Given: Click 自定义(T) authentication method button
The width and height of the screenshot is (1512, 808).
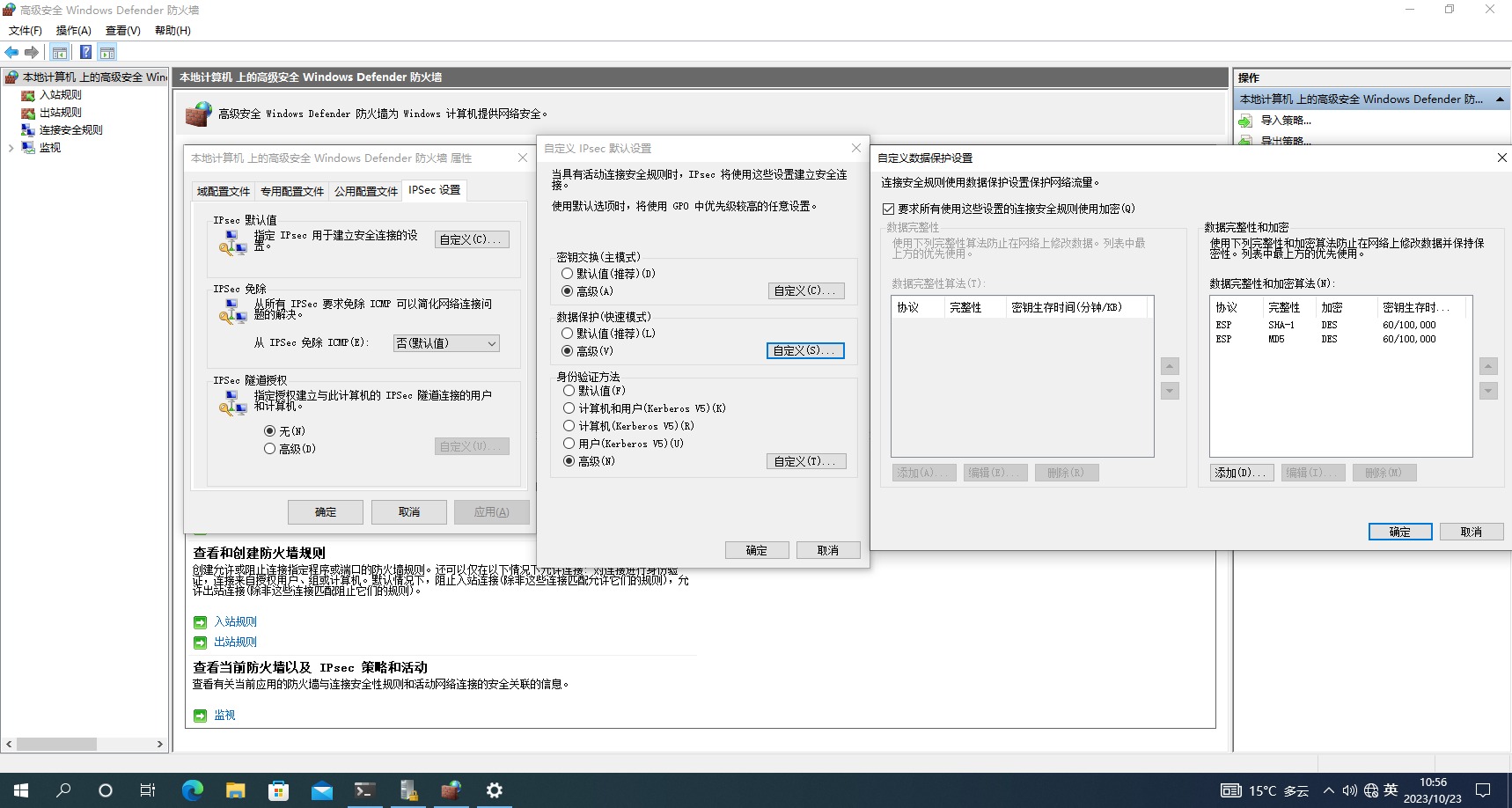Looking at the screenshot, I should click(807, 461).
